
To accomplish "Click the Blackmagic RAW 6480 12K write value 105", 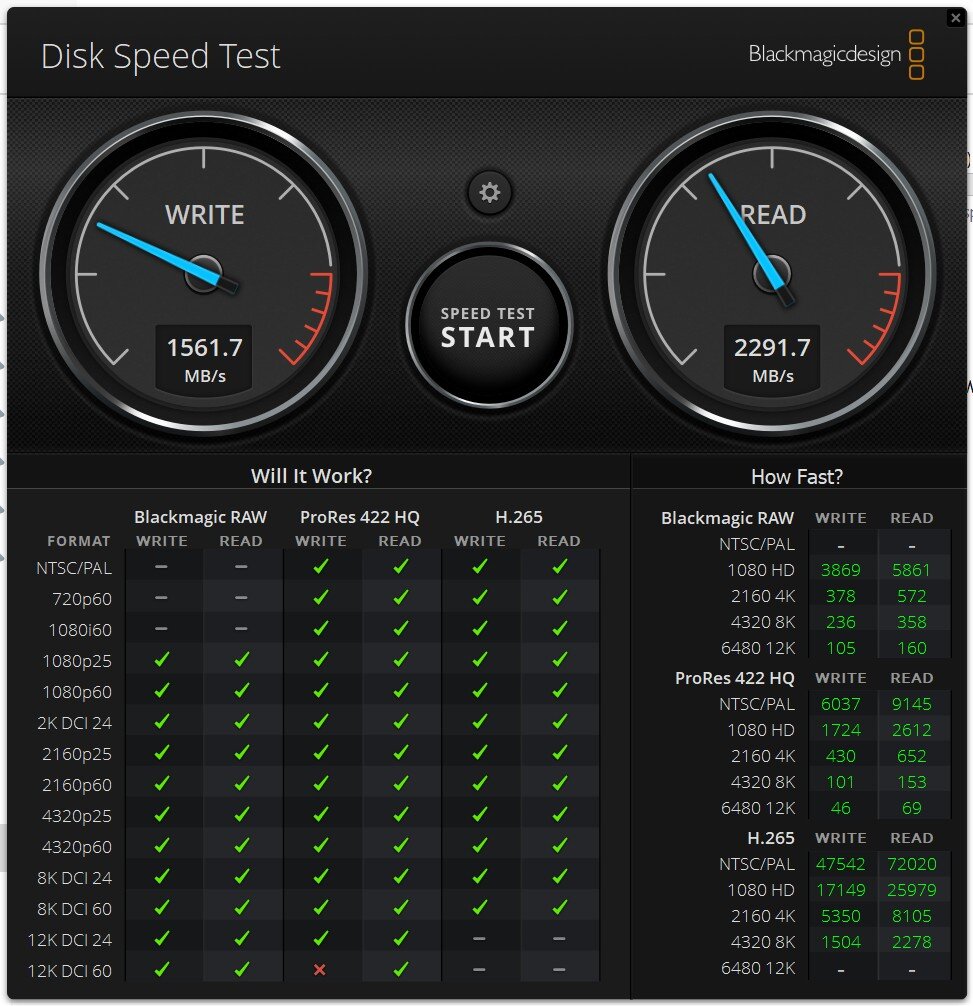I will click(x=840, y=648).
